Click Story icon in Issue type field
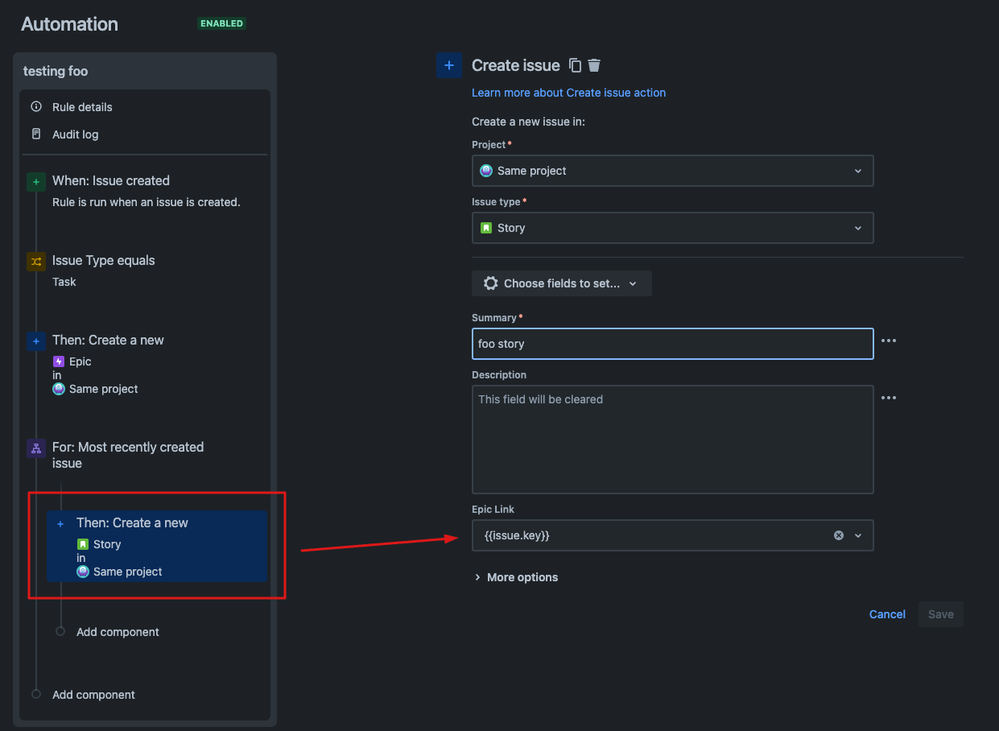This screenshot has width=999, height=731. click(486, 228)
